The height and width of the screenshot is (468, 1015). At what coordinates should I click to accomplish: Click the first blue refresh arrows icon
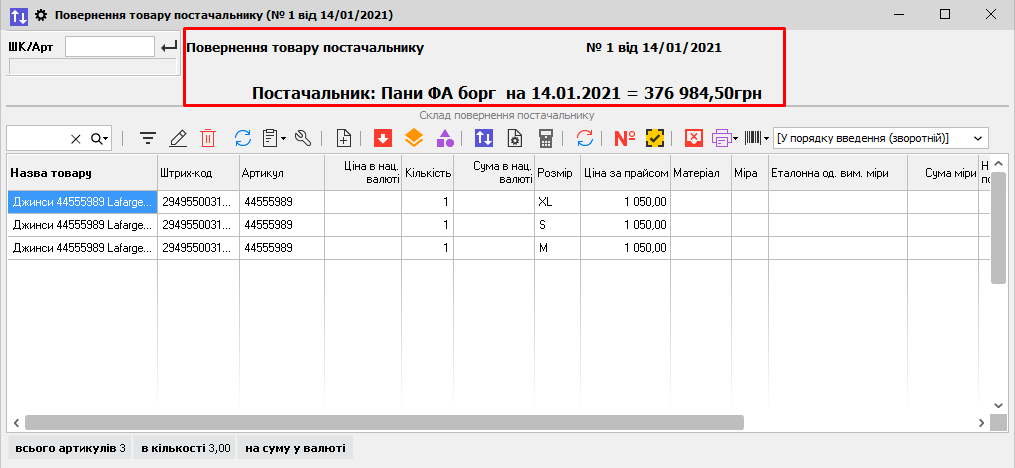(x=243, y=138)
